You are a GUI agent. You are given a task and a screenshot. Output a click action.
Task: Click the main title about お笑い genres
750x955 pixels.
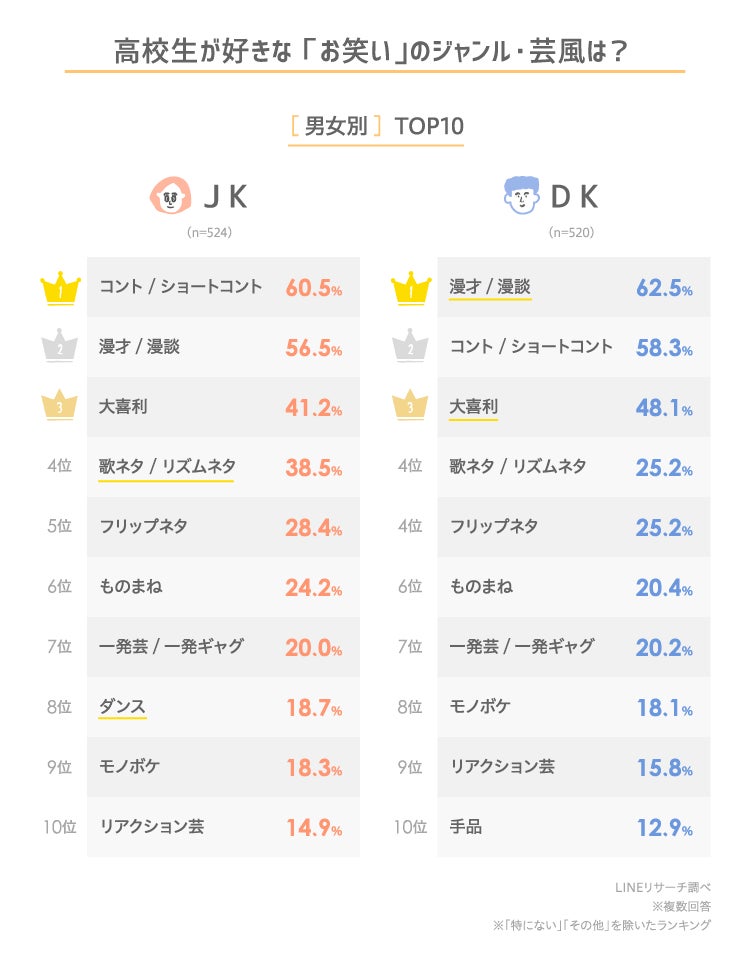tap(374, 50)
